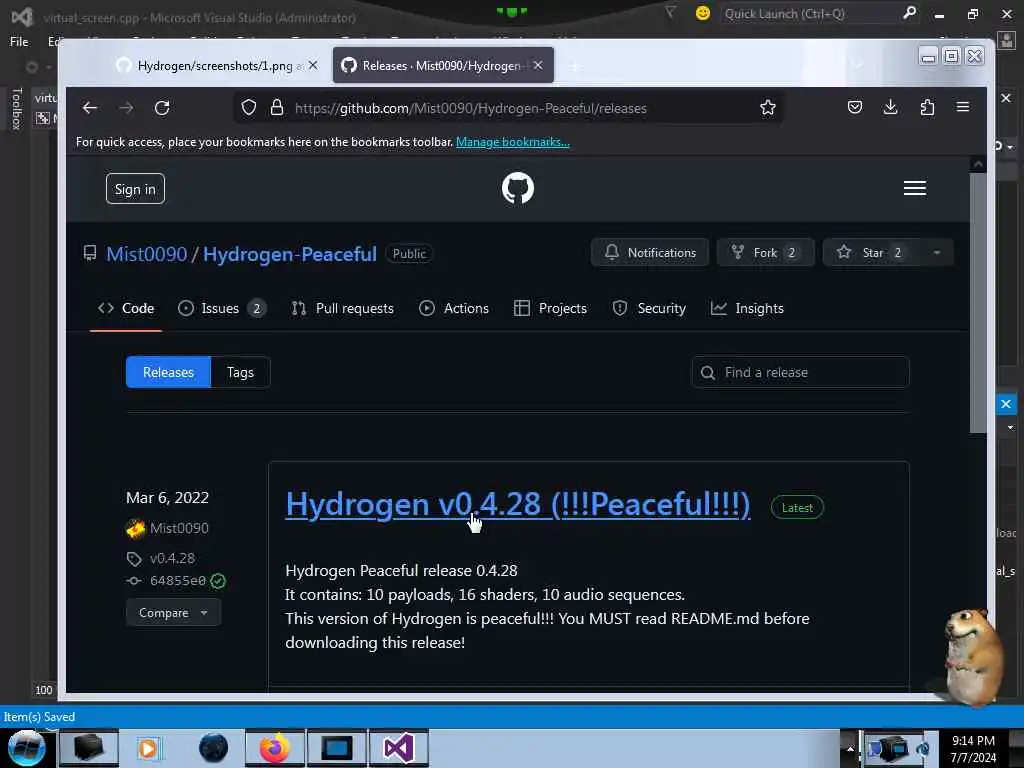Open commit 64855e0
The width and height of the screenshot is (1024, 768).
coord(178,581)
